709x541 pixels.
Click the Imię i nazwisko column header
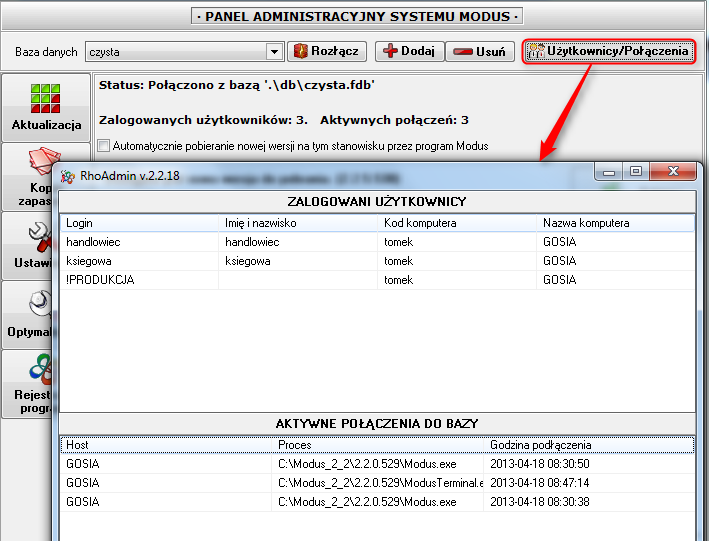pyautogui.click(x=299, y=223)
